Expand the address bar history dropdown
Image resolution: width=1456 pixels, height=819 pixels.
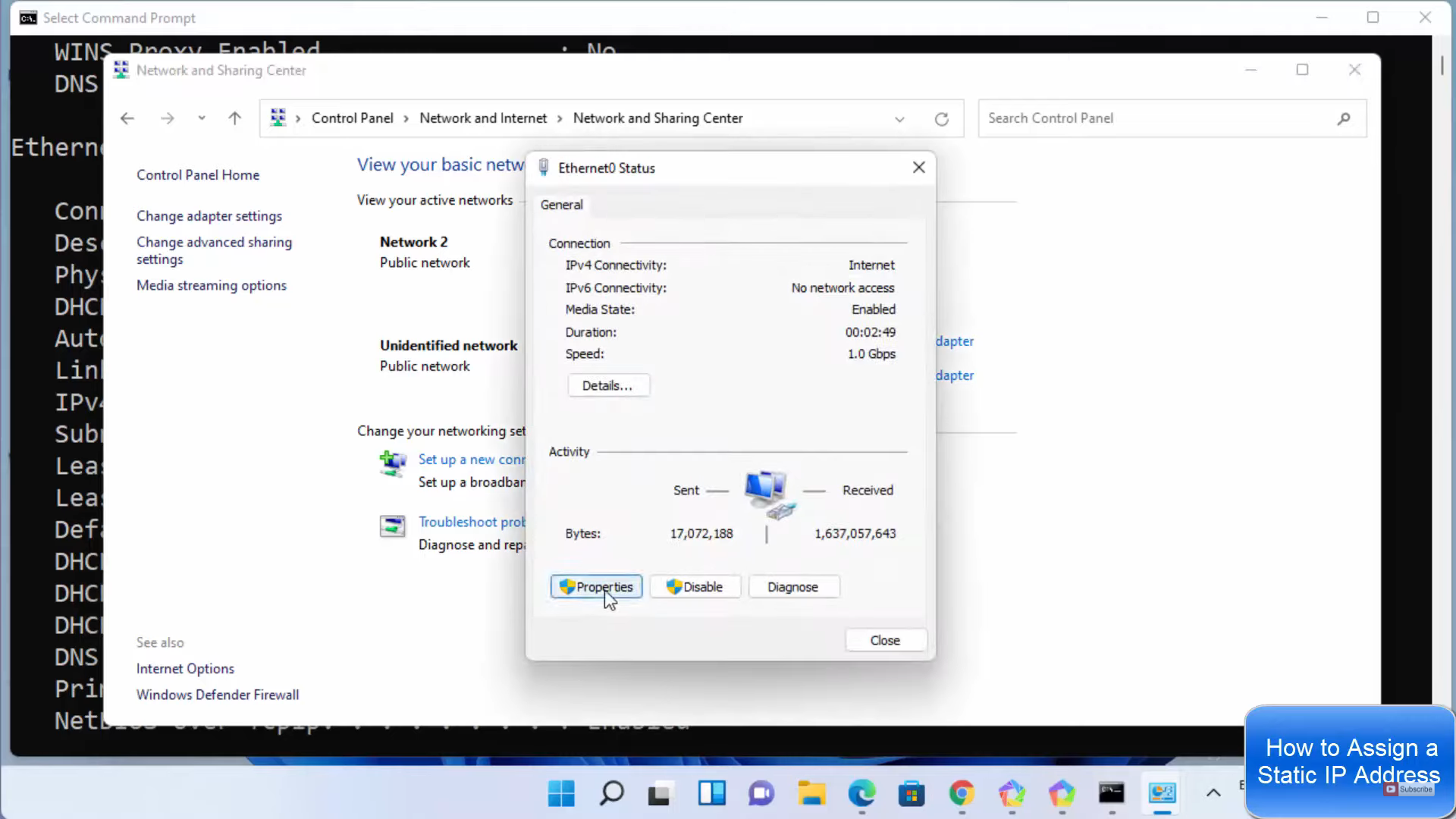tap(899, 119)
